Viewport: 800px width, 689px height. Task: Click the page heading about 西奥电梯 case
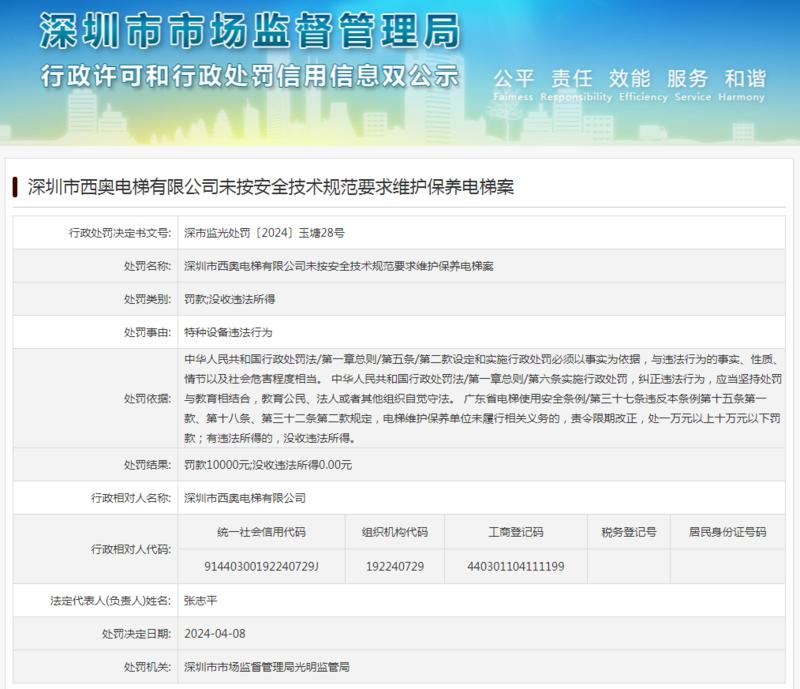270,187
